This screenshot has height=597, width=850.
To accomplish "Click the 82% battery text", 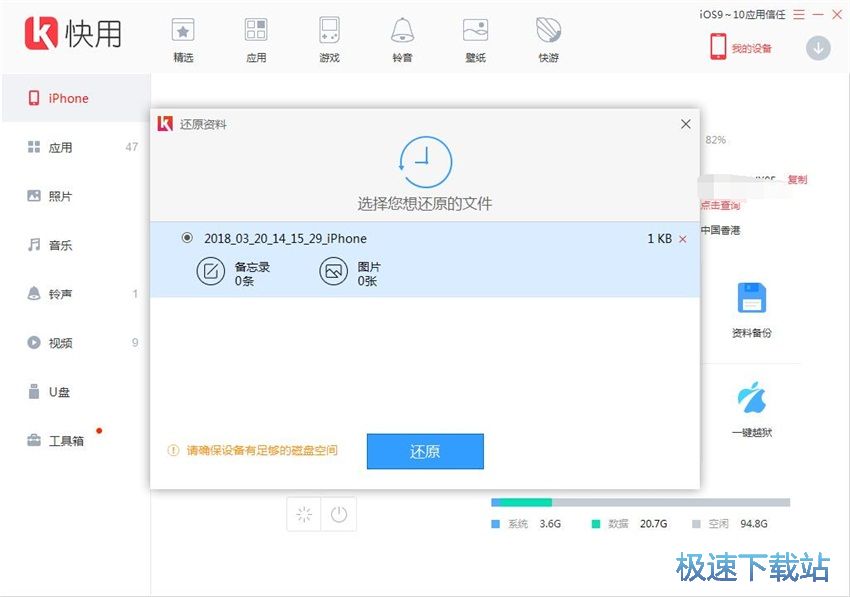I will coord(716,140).
